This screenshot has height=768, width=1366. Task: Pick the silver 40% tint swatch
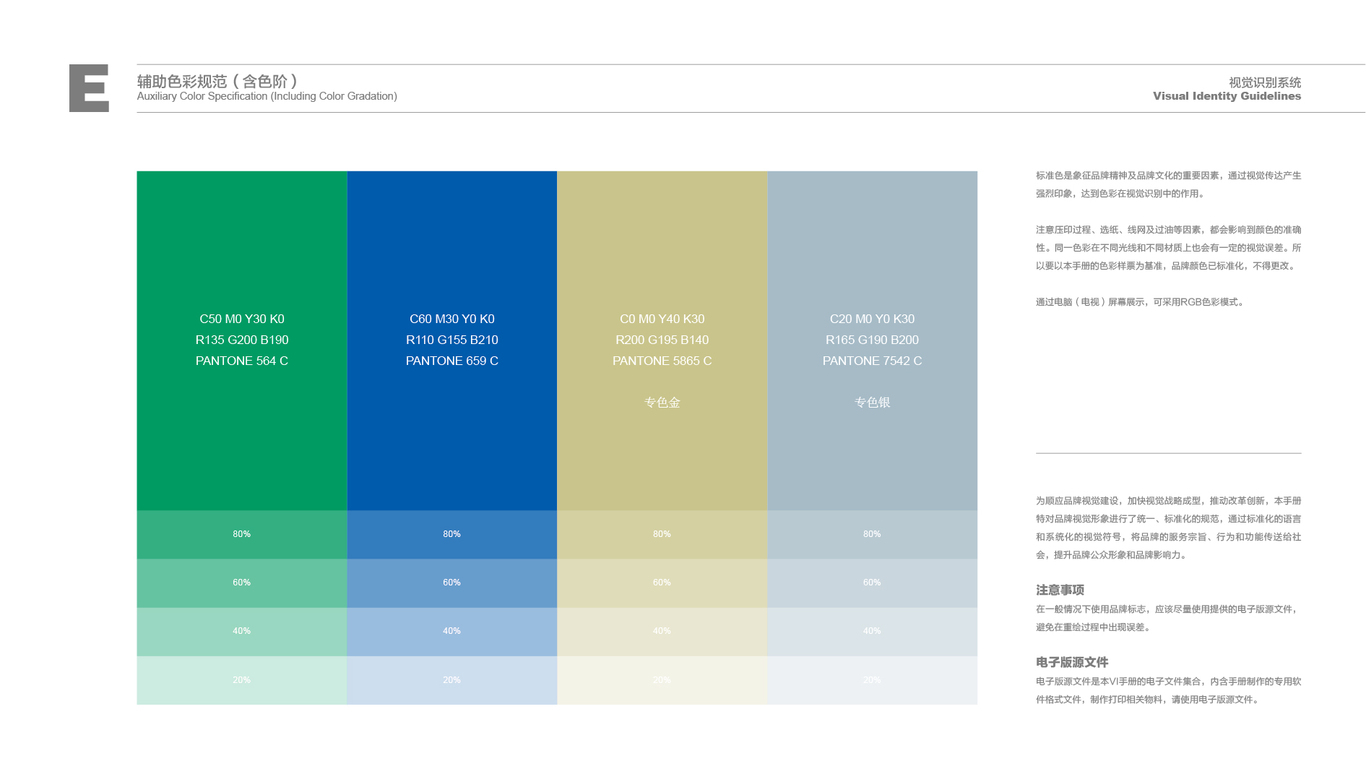(x=873, y=631)
